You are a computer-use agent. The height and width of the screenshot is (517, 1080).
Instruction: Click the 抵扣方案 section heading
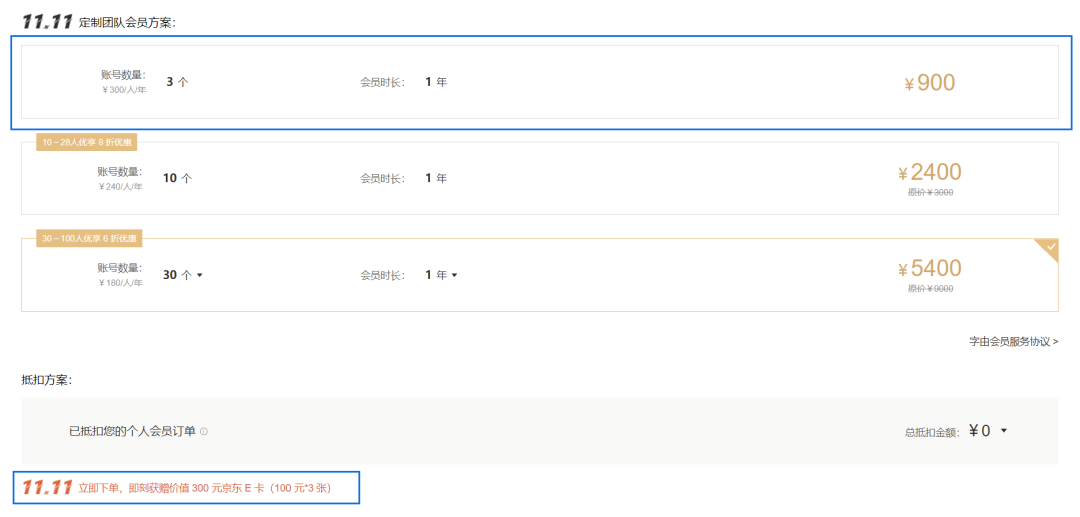point(46,380)
